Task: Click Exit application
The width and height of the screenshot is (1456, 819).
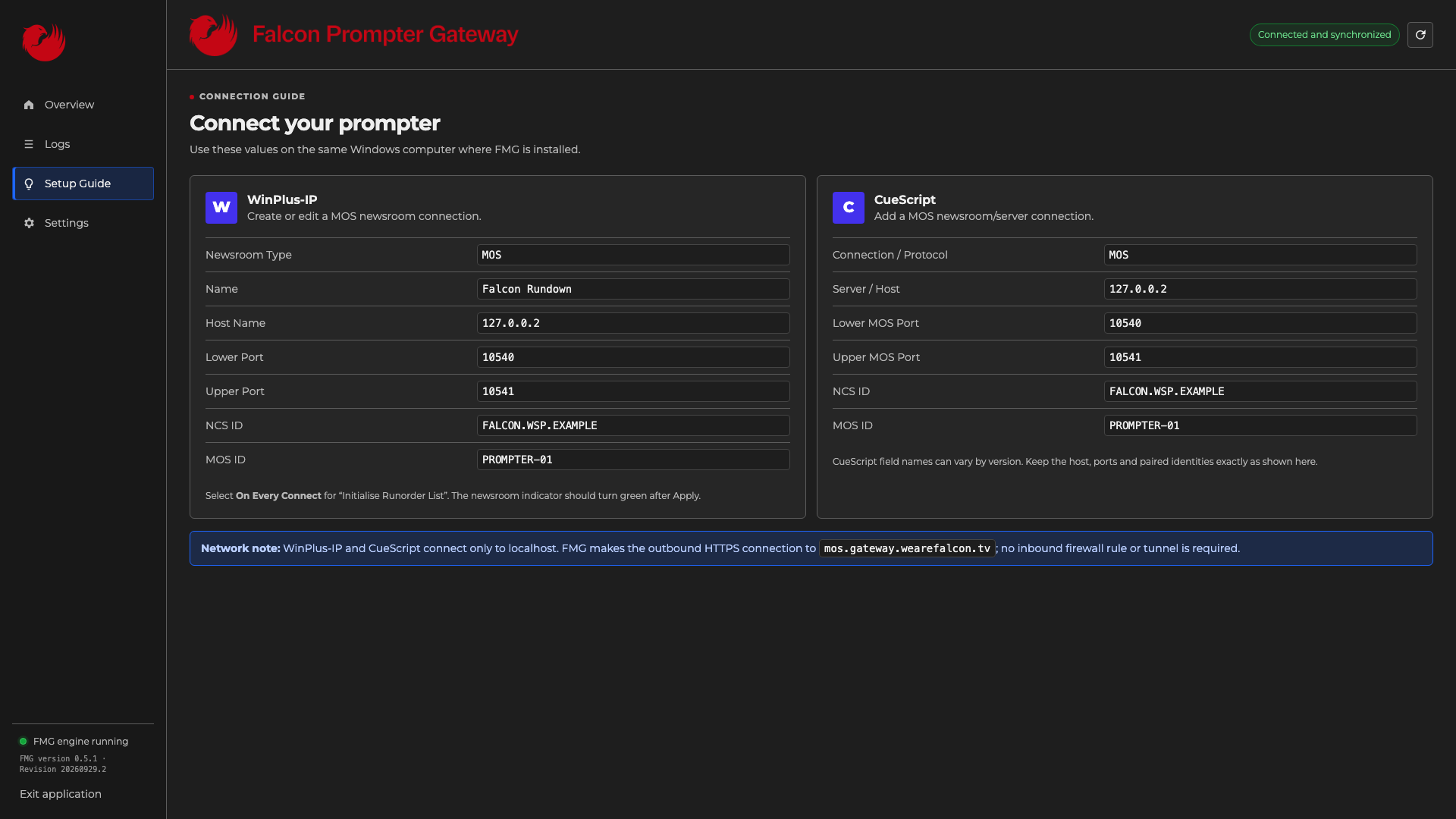Action: (x=61, y=794)
